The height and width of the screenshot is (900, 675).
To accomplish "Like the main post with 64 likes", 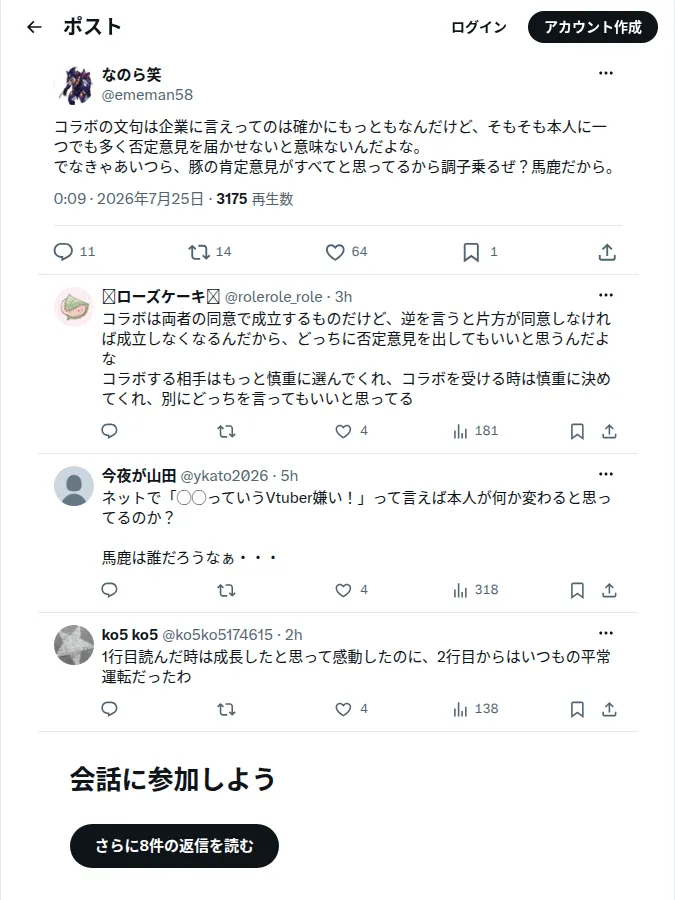I will tap(335, 252).
